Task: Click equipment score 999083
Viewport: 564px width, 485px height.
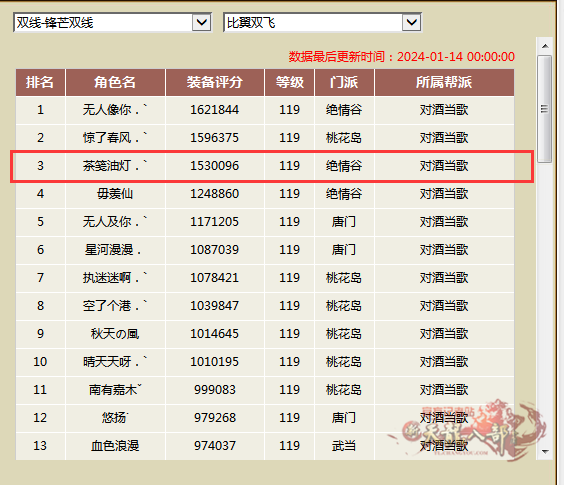Action: 215,390
